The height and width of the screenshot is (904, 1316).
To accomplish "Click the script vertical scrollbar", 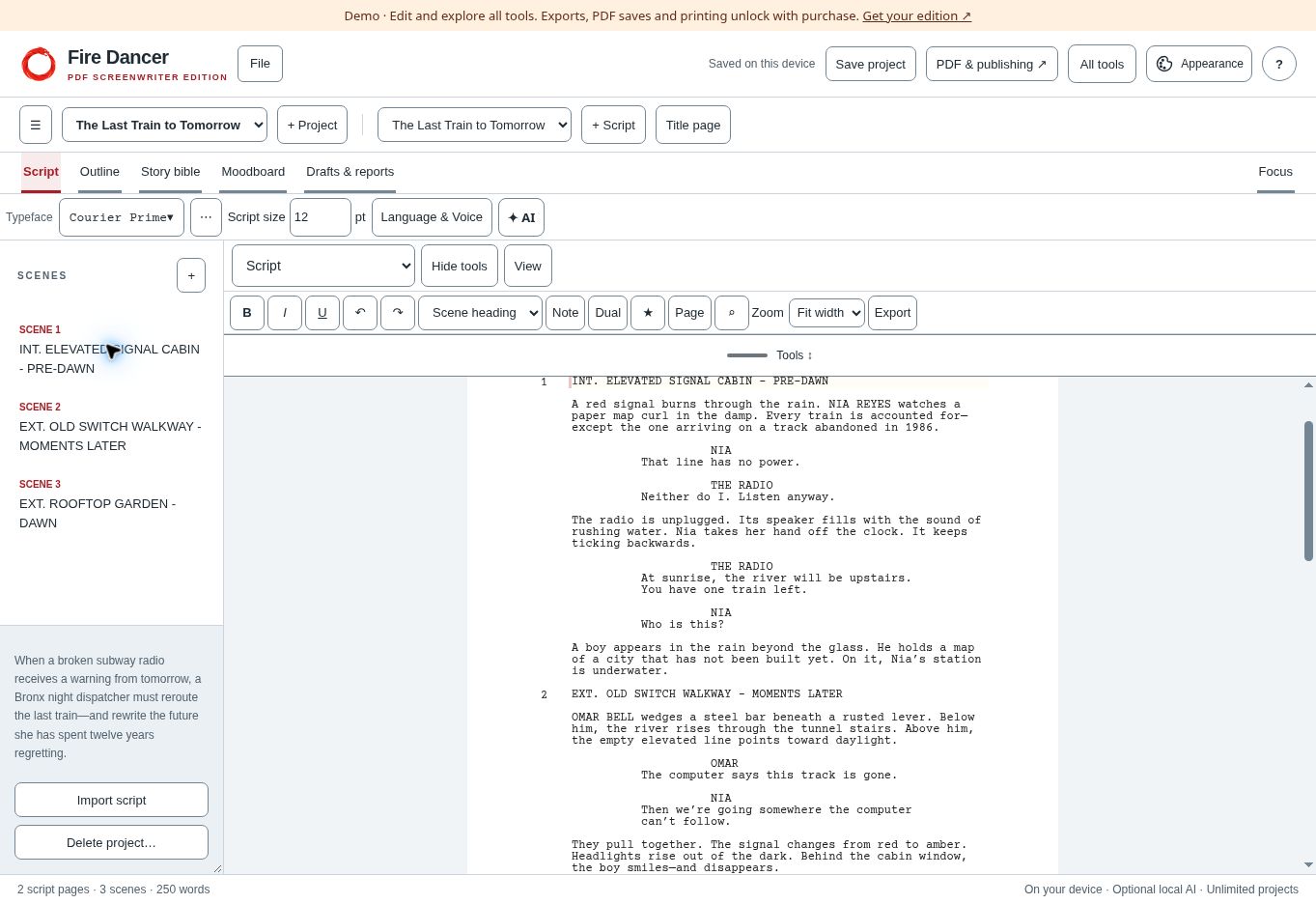I will [1308, 491].
